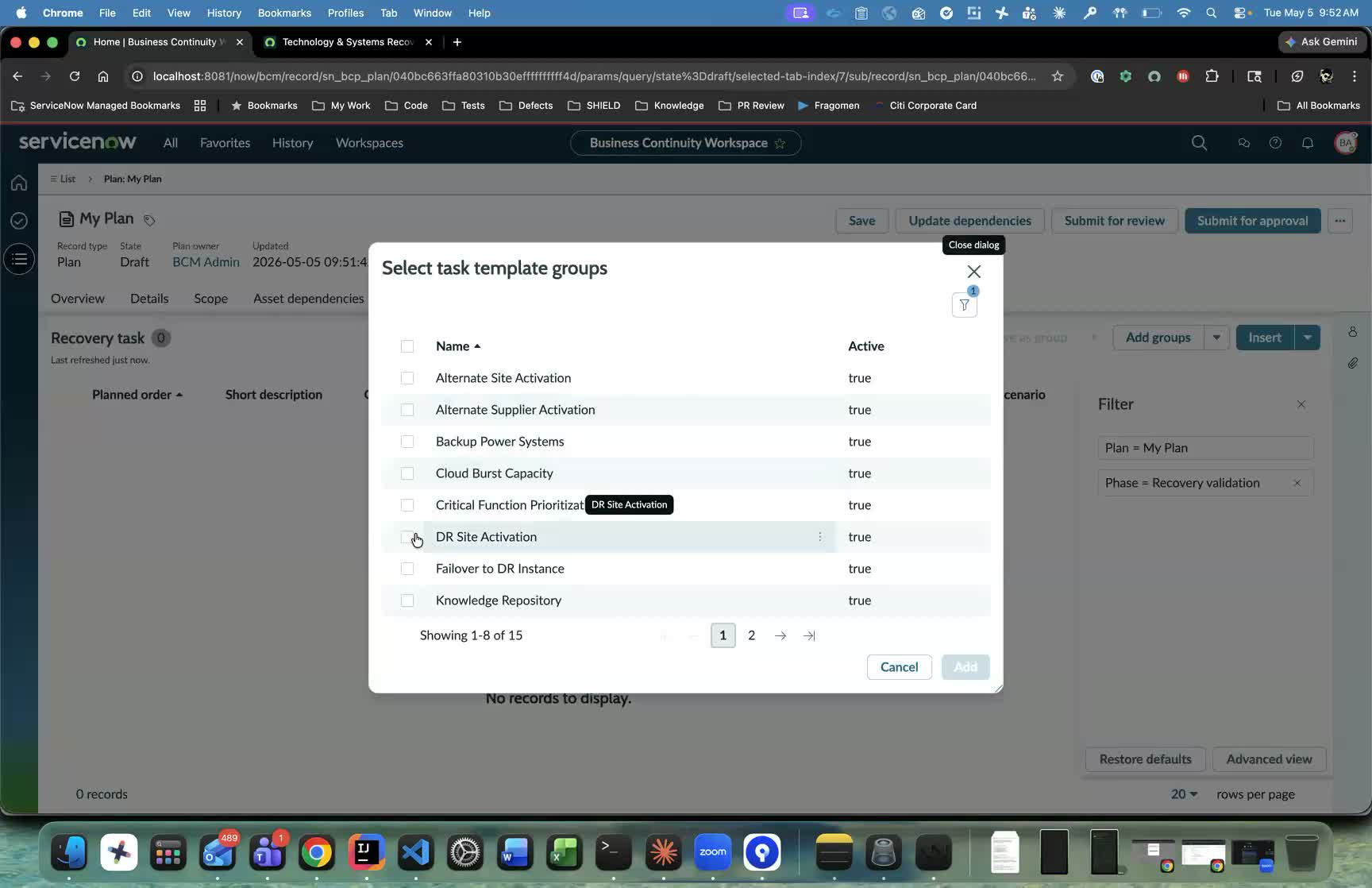This screenshot has width=1372, height=888.
Task: Open more actions ellipsis button
Action: pos(1340,221)
